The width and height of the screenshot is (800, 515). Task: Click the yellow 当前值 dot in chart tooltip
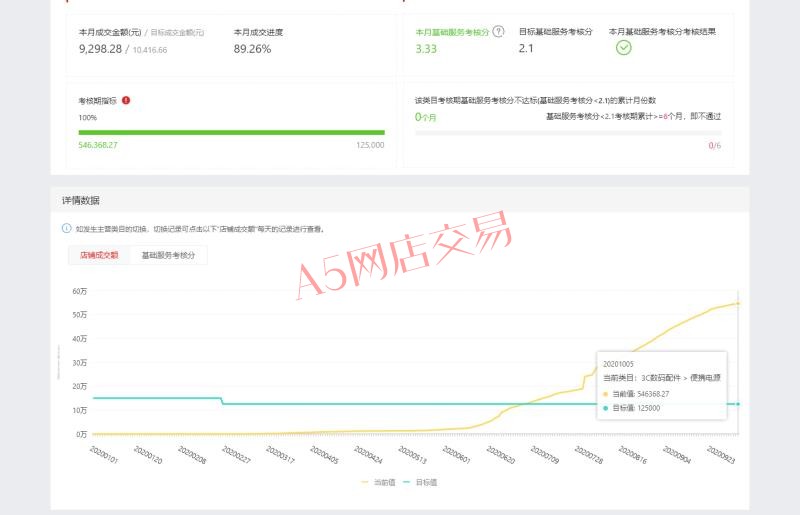pyautogui.click(x=606, y=394)
